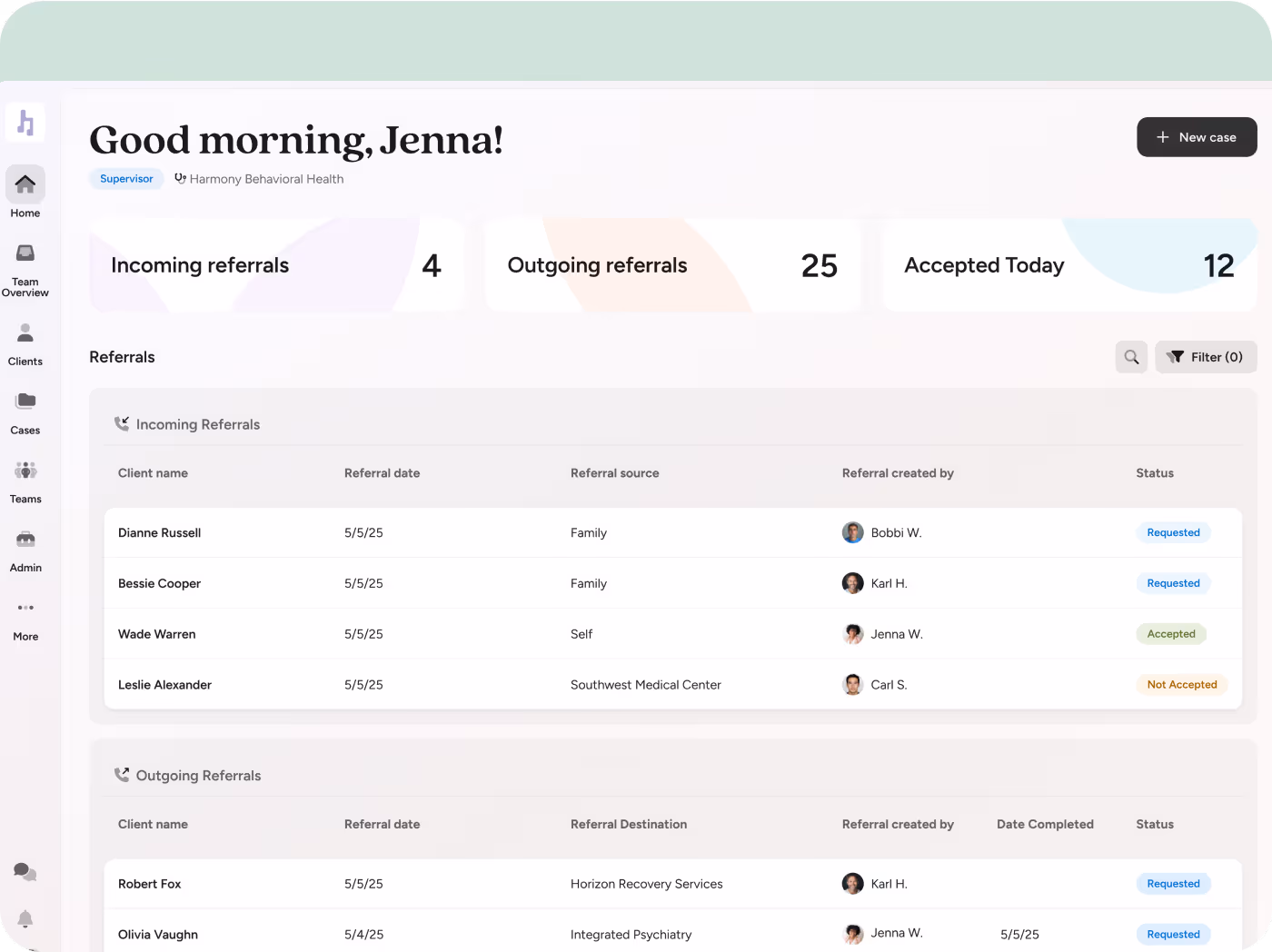
Task: Open chat via the speech bubble icon
Action: 25,872
